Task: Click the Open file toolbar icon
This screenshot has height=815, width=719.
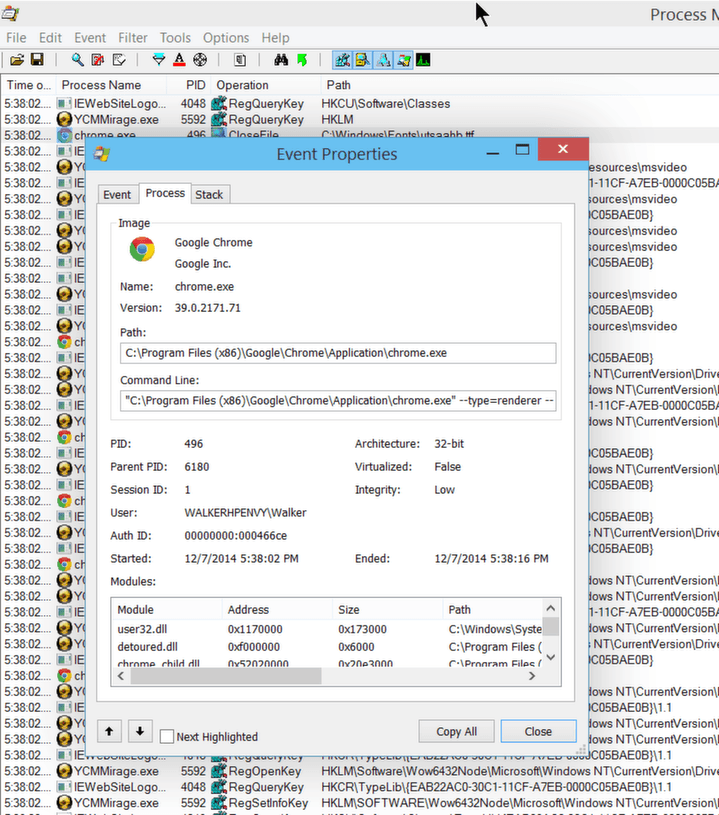Action: pos(17,61)
